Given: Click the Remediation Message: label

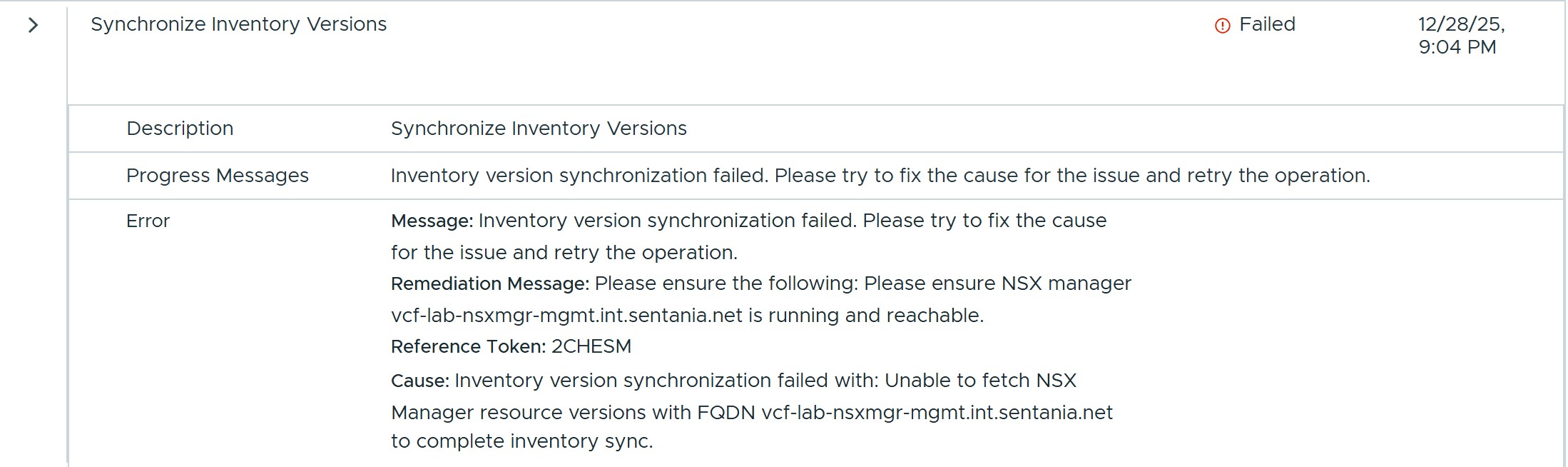Looking at the screenshot, I should pos(489,284).
